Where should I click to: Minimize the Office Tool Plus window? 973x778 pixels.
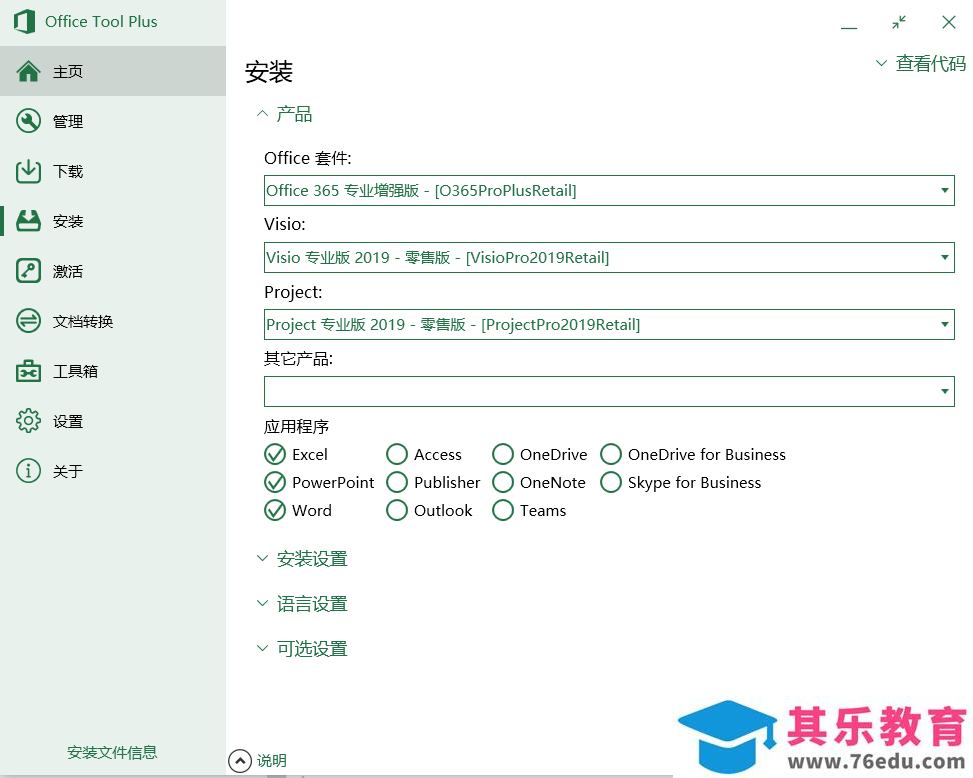coord(849,28)
